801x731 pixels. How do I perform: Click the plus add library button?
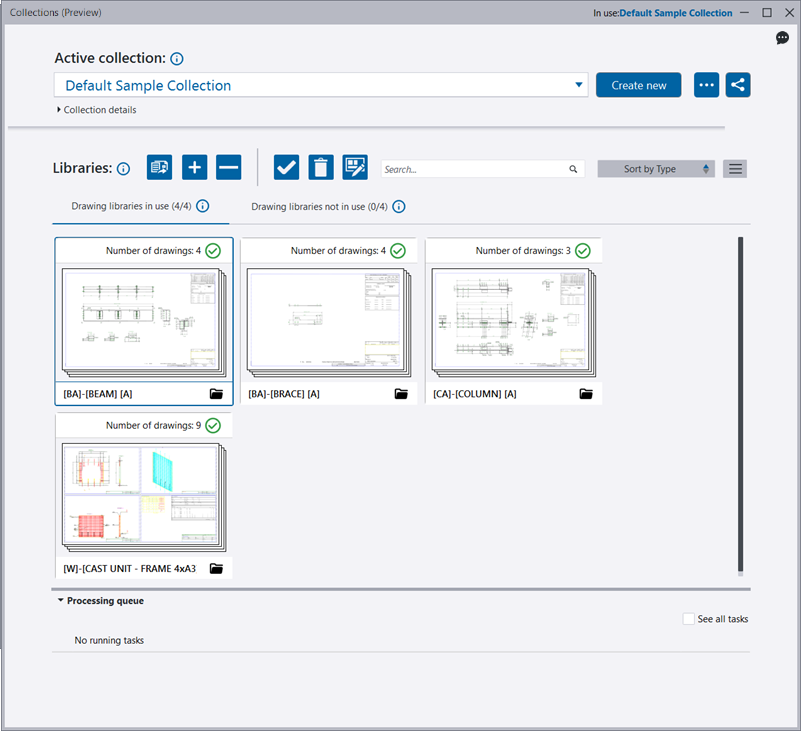click(x=195, y=168)
